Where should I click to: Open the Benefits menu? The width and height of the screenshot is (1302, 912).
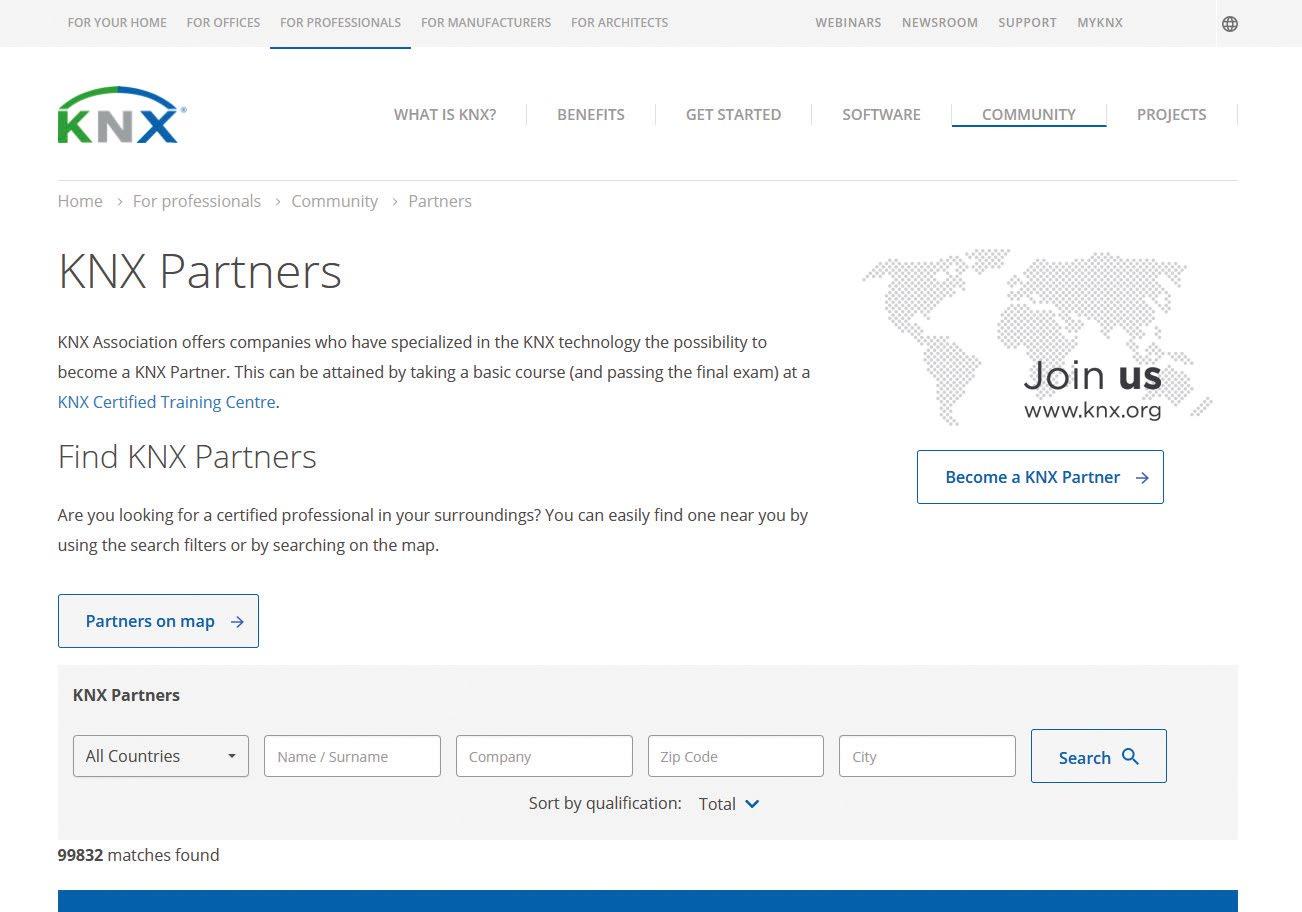click(591, 114)
